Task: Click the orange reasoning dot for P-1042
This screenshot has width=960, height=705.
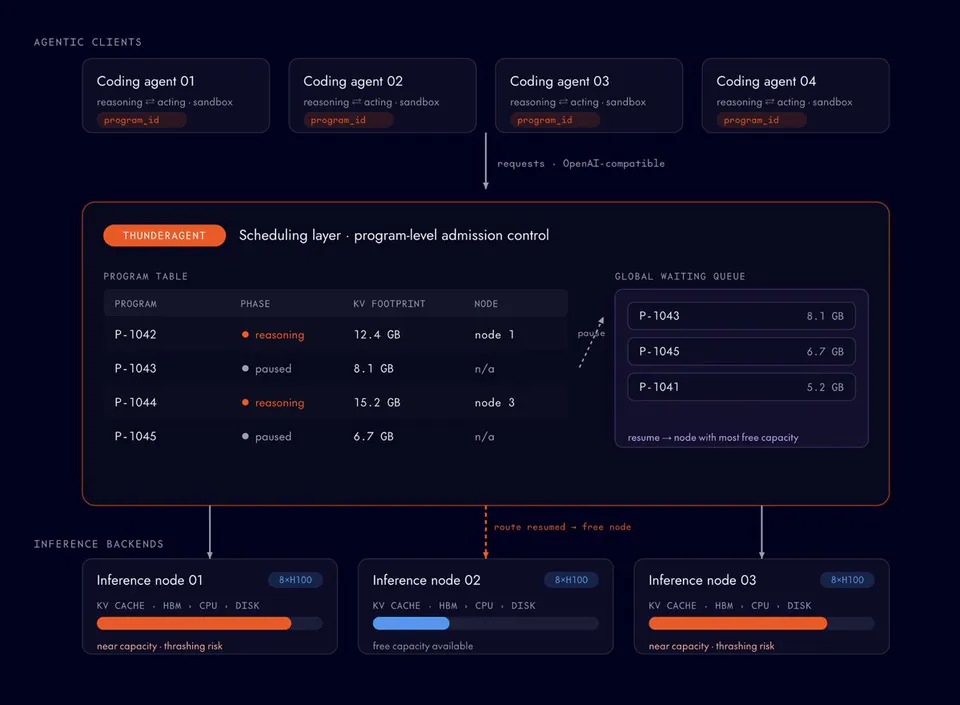Action: coord(245,335)
